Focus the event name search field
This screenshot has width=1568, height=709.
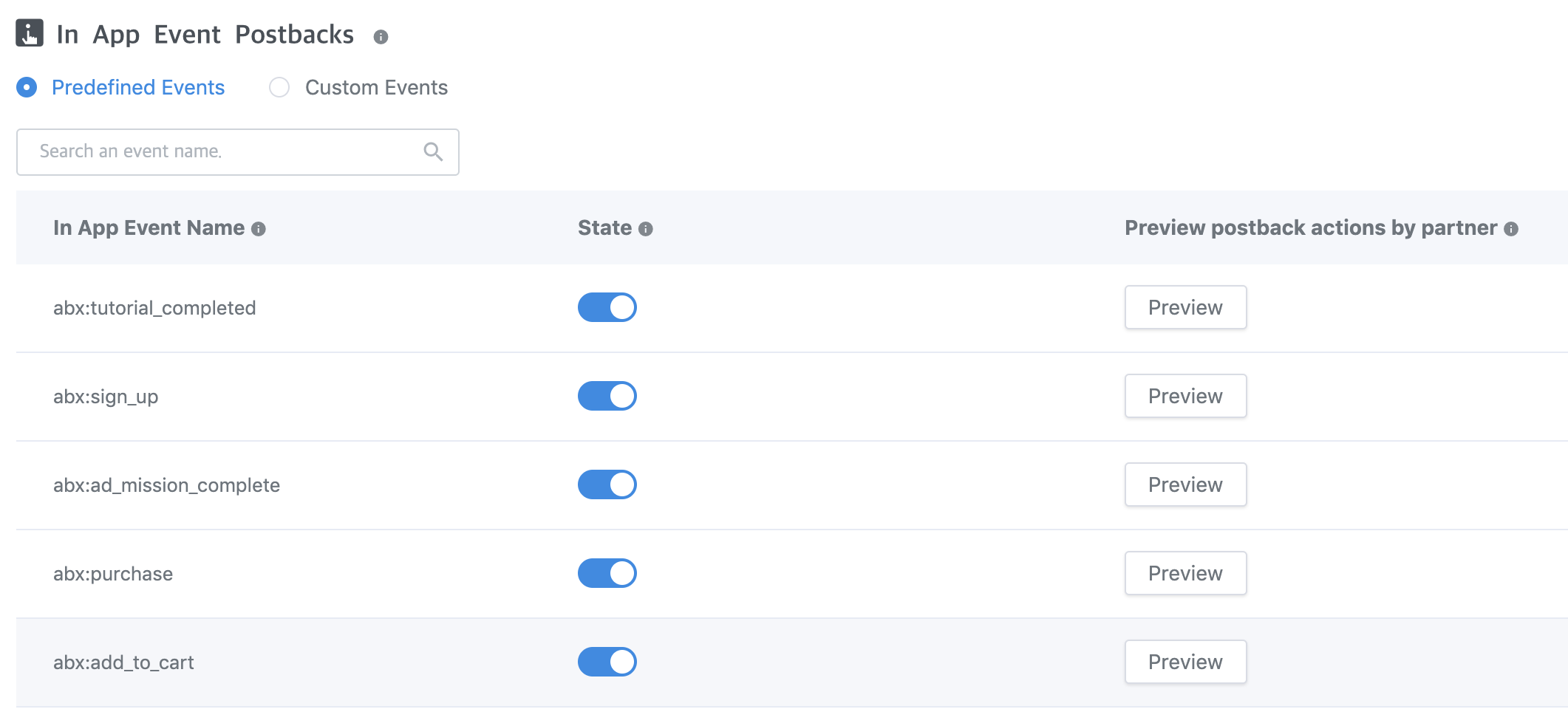pyautogui.click(x=222, y=151)
